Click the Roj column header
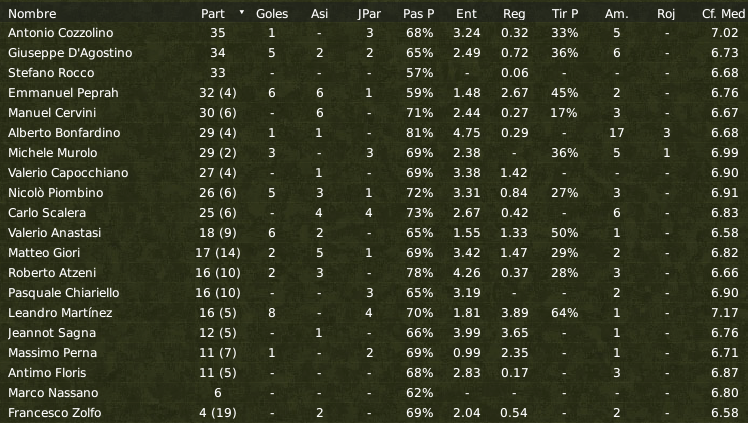This screenshot has width=748, height=423. pyautogui.click(x=666, y=14)
